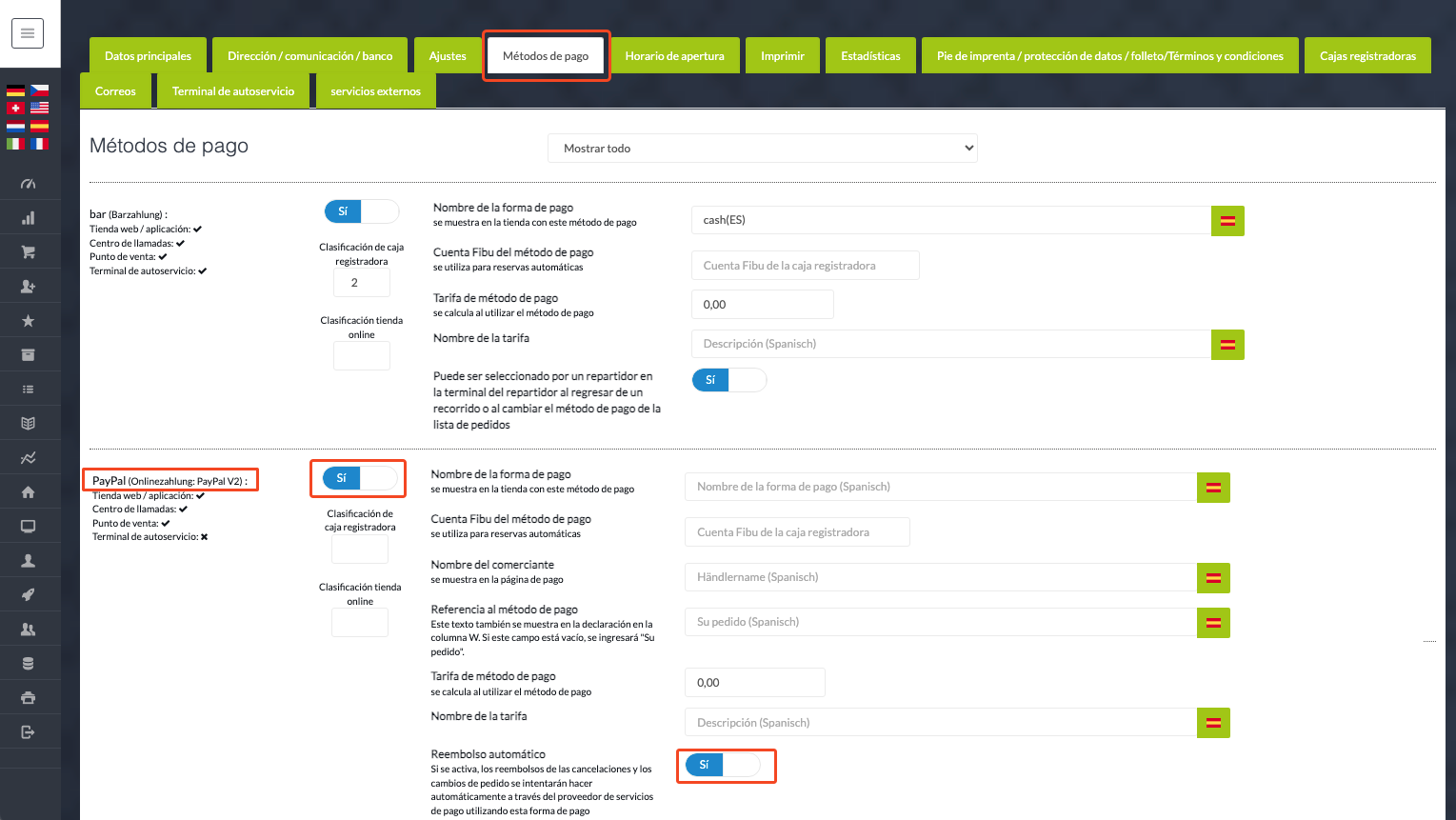The height and width of the screenshot is (820, 1456).
Task: Switch language to Swiss flag
Action: tap(15, 108)
